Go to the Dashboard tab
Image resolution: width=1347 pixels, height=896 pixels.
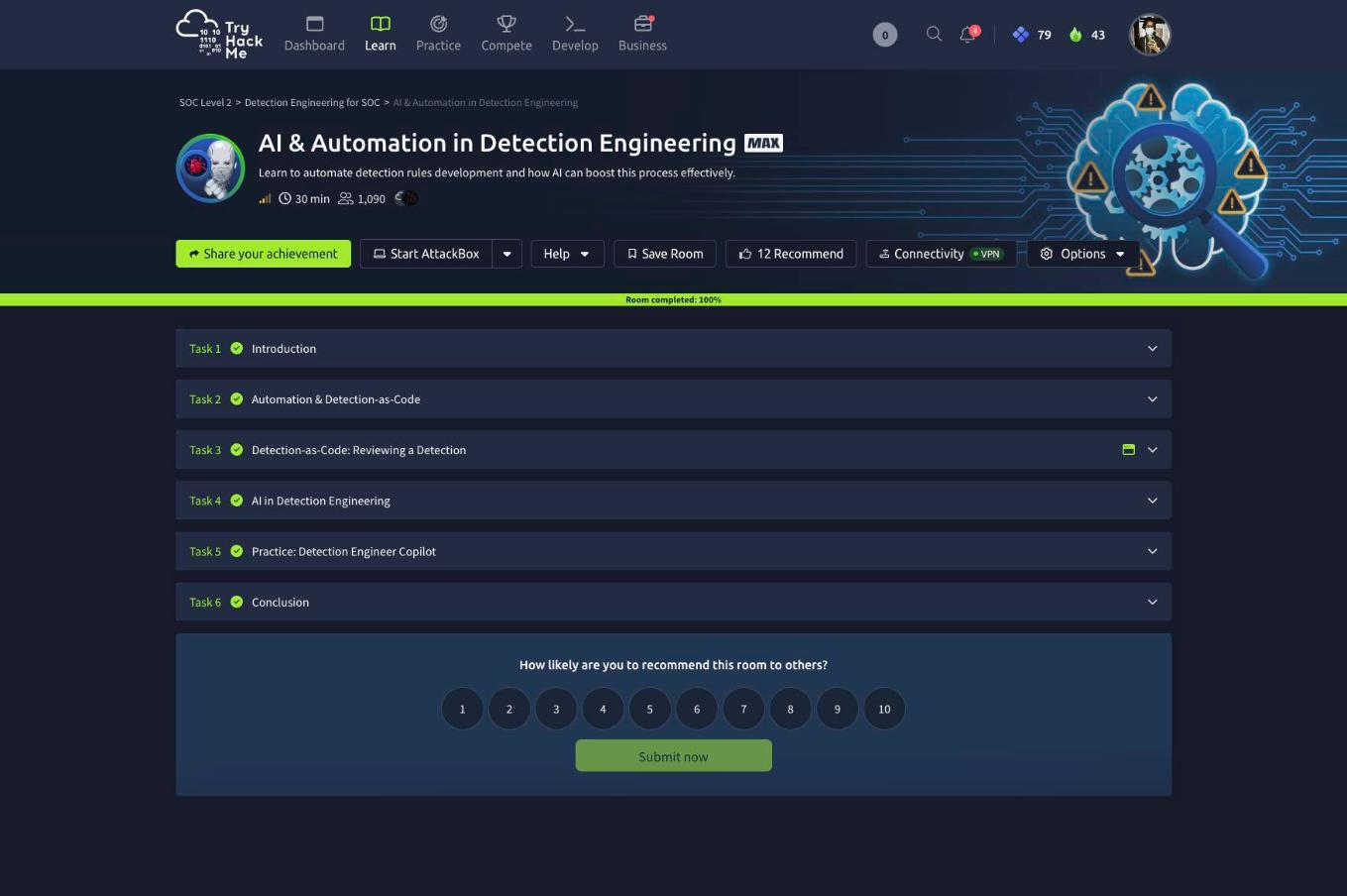click(x=314, y=34)
